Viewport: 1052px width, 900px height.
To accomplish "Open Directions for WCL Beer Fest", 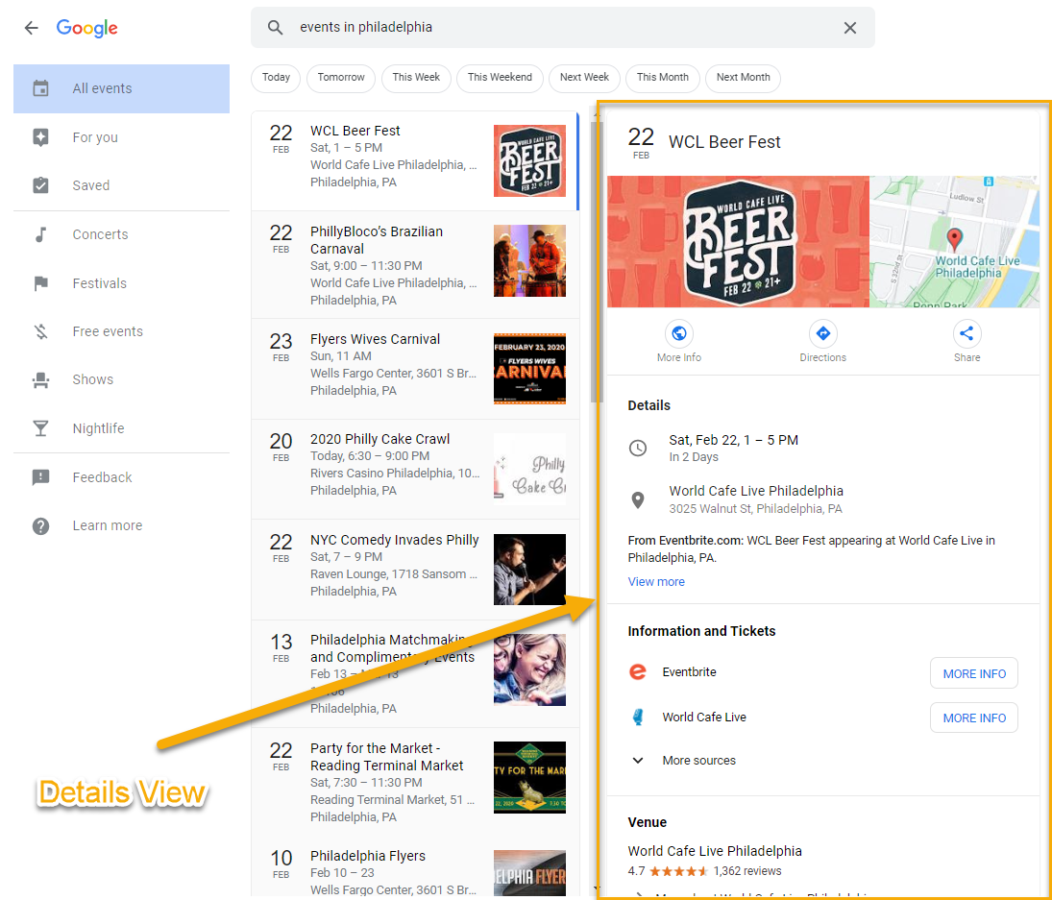I will [822, 334].
